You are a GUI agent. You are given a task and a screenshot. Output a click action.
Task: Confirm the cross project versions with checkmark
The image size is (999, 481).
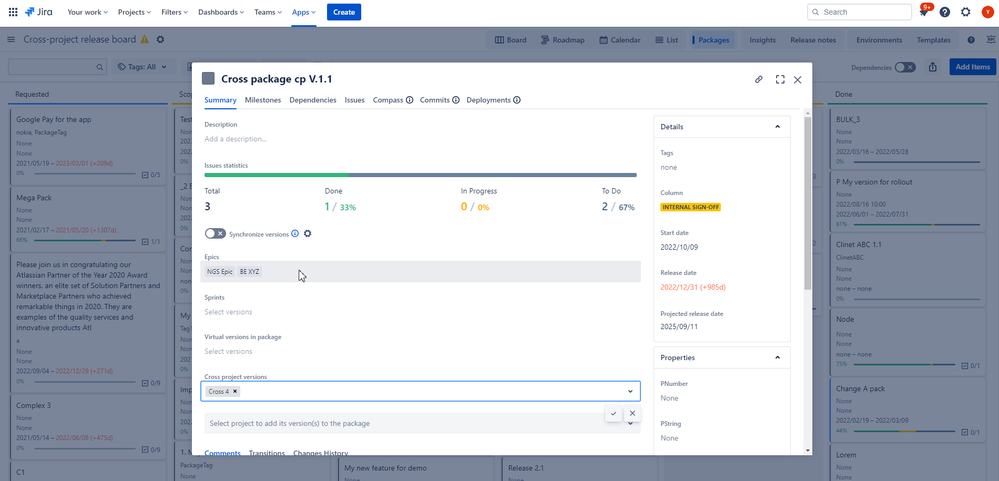pyautogui.click(x=613, y=413)
